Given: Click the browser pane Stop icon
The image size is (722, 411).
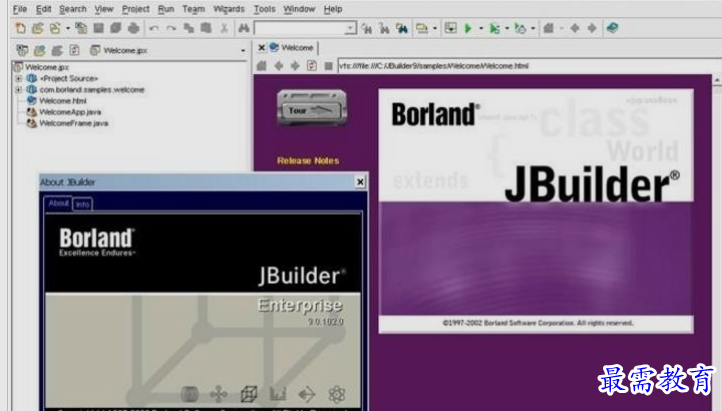Looking at the screenshot, I should (x=328, y=66).
